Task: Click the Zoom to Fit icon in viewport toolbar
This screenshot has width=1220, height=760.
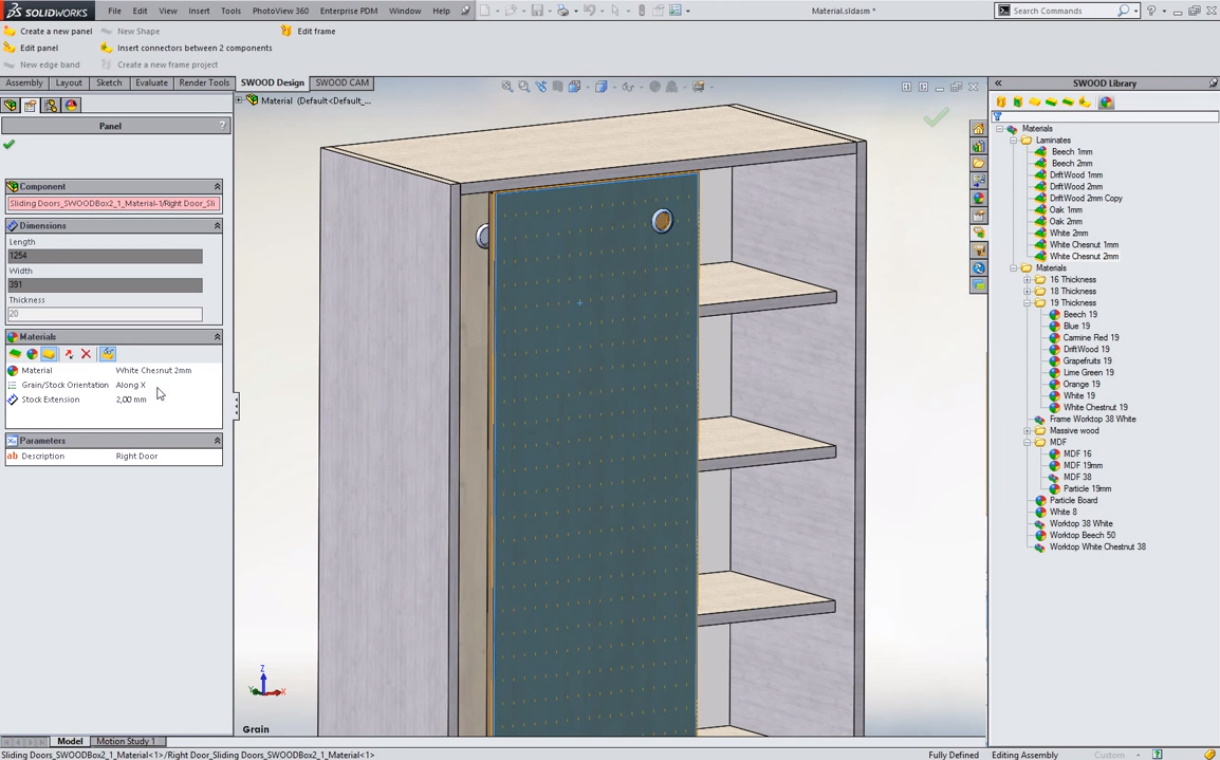Action: [507, 87]
